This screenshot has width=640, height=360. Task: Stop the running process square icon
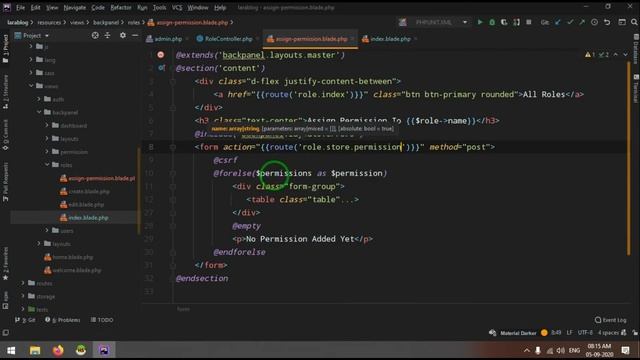(x=529, y=22)
